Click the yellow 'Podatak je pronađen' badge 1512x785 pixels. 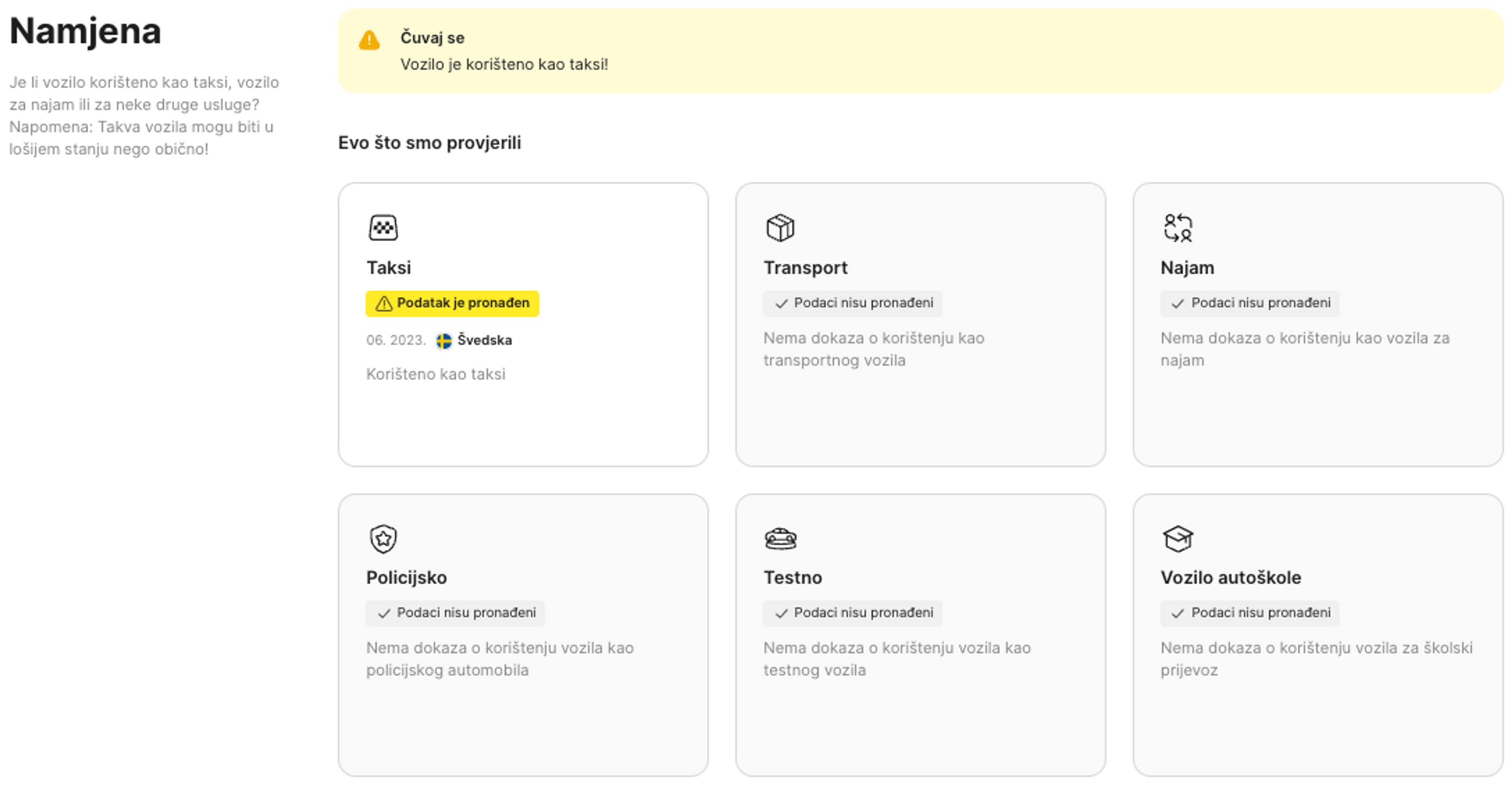tap(452, 303)
